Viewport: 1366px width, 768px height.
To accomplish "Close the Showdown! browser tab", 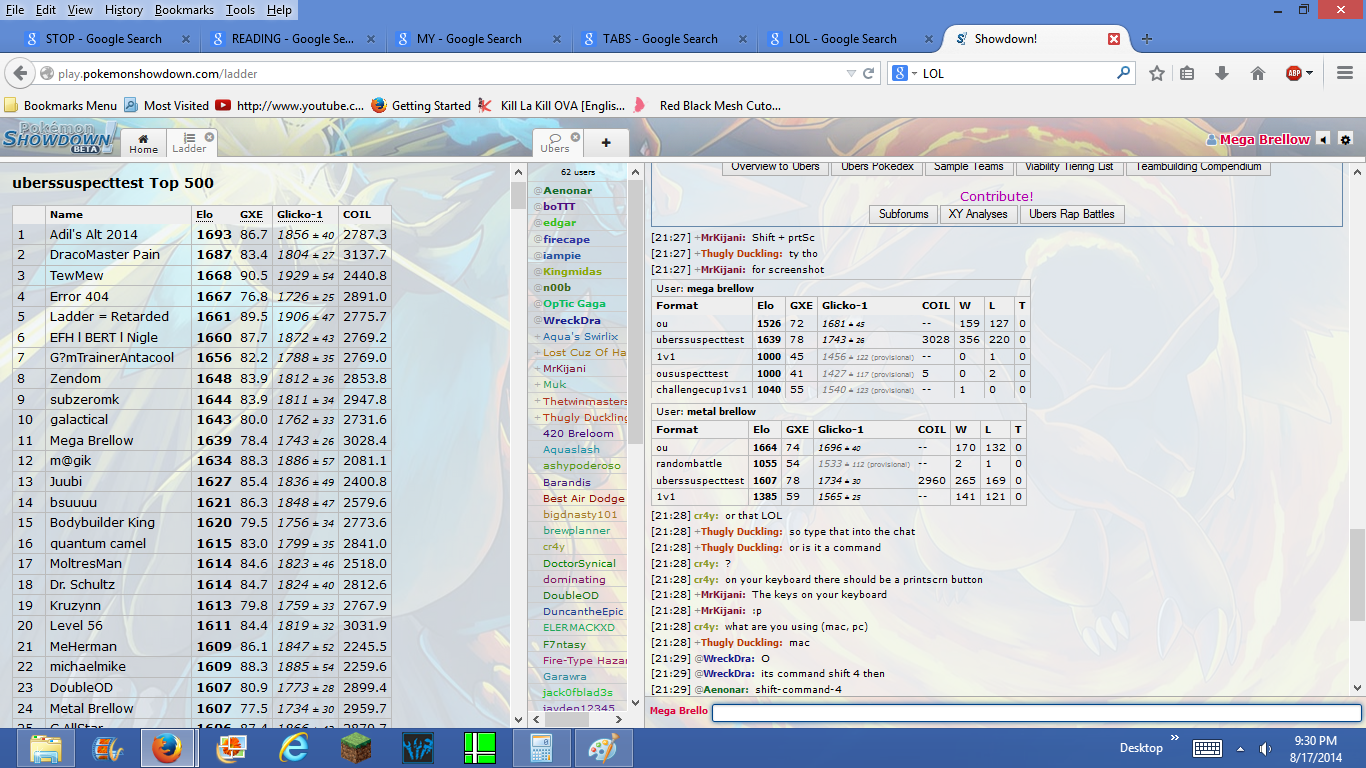I will (x=1114, y=39).
